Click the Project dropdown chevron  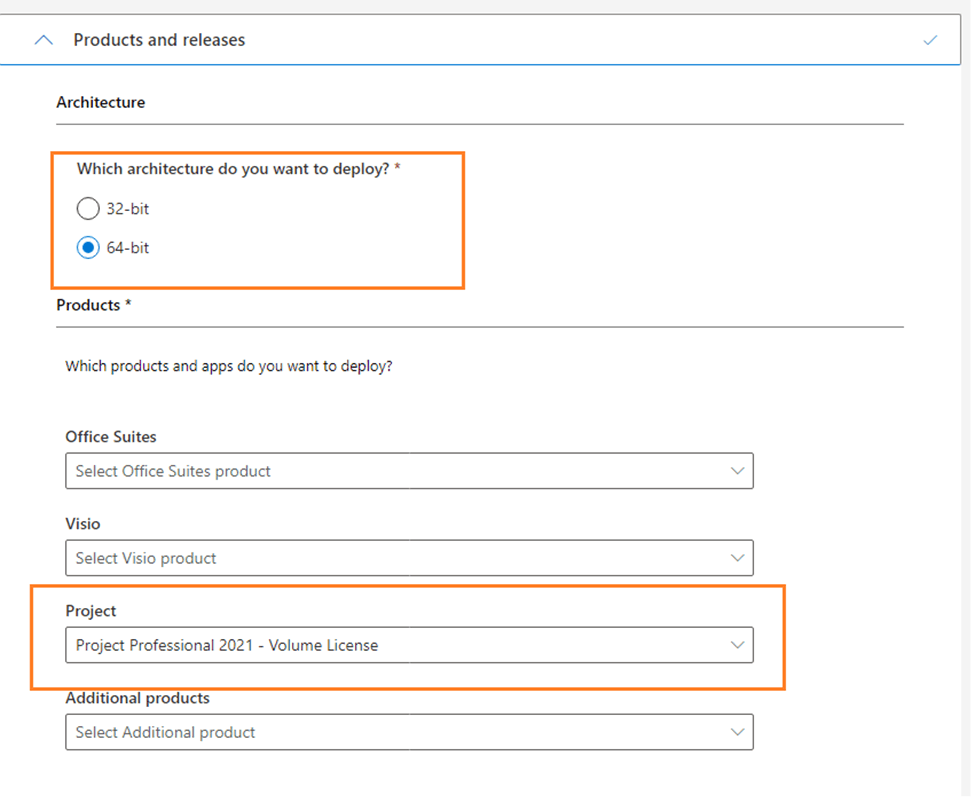coord(738,644)
